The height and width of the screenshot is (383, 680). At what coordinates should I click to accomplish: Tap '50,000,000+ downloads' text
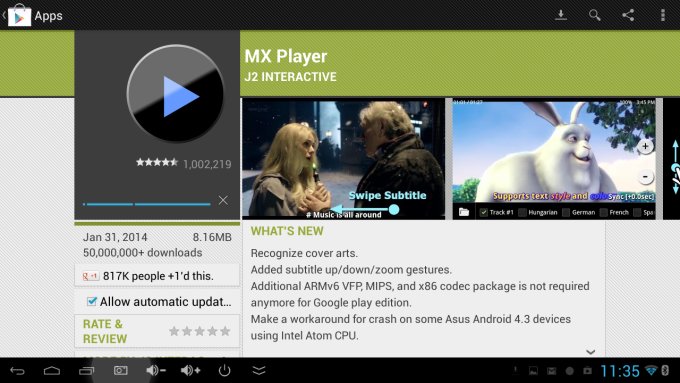pos(143,252)
